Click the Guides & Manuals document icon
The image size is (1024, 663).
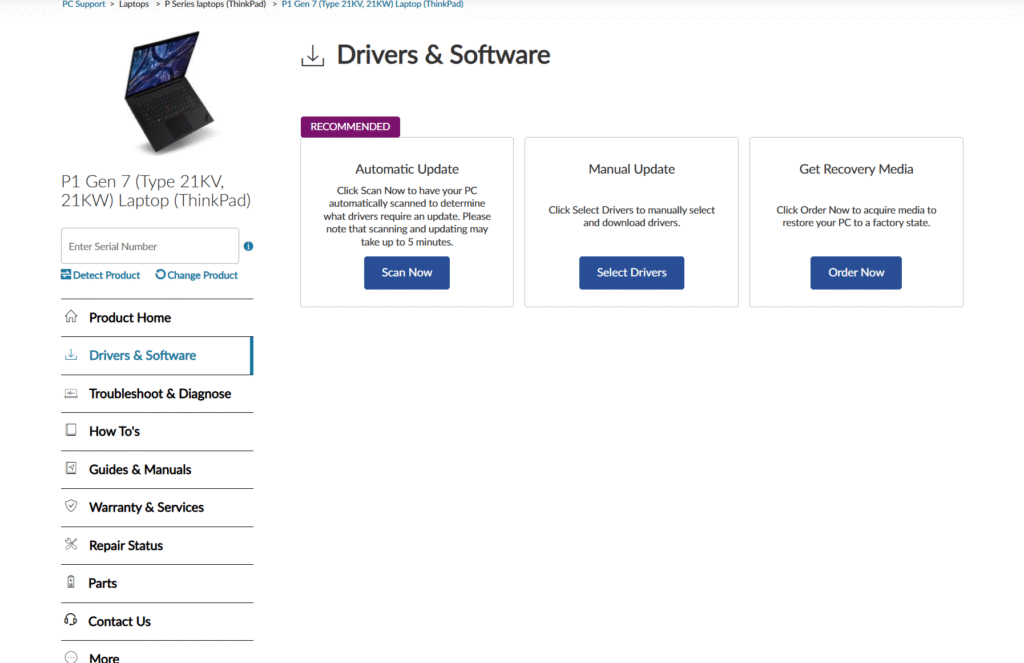click(x=71, y=469)
